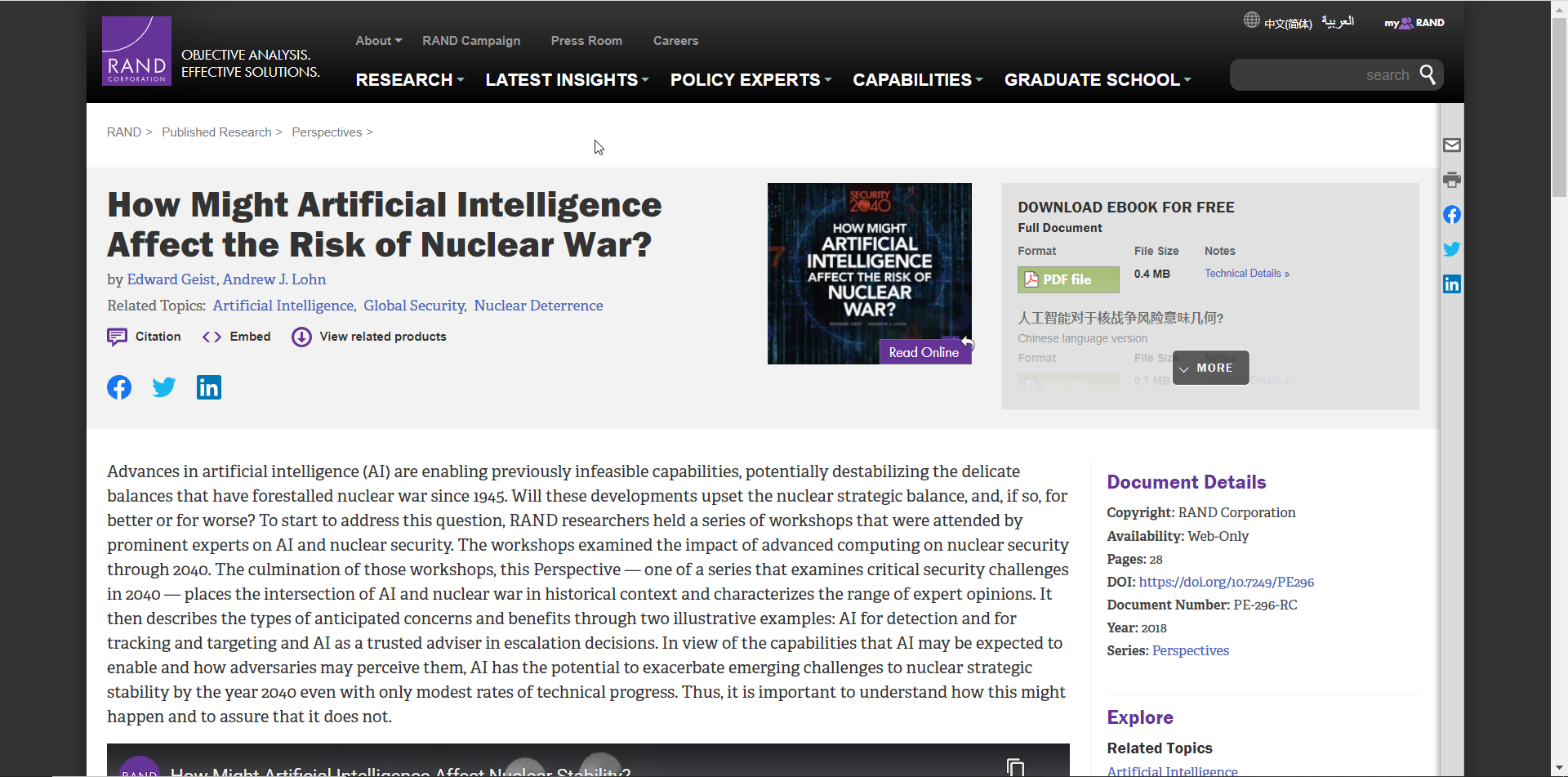Screen dimensions: 1568x777
Task: Click the Facebook icon below Citation
Action: point(119,387)
